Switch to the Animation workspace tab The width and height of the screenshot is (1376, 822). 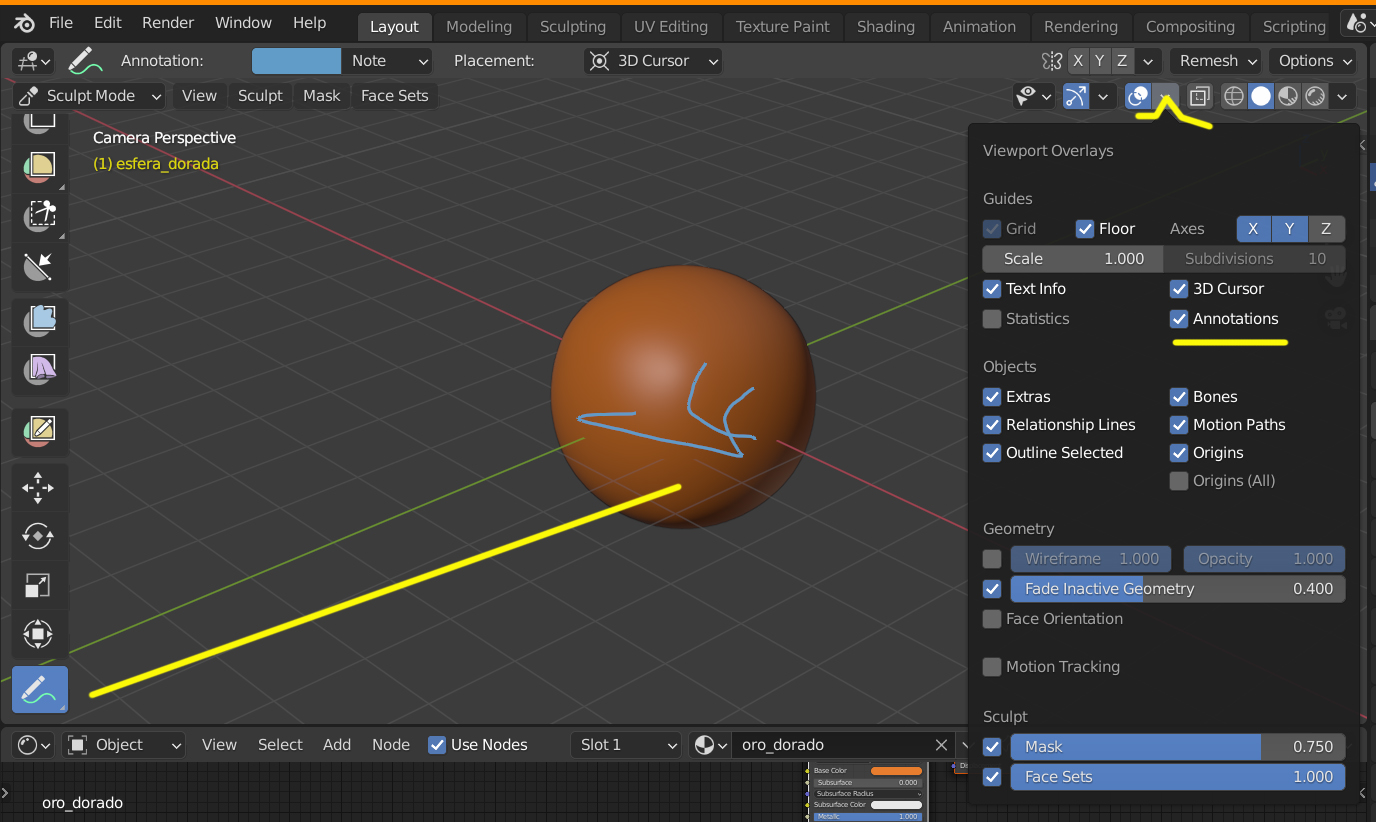pos(979,27)
